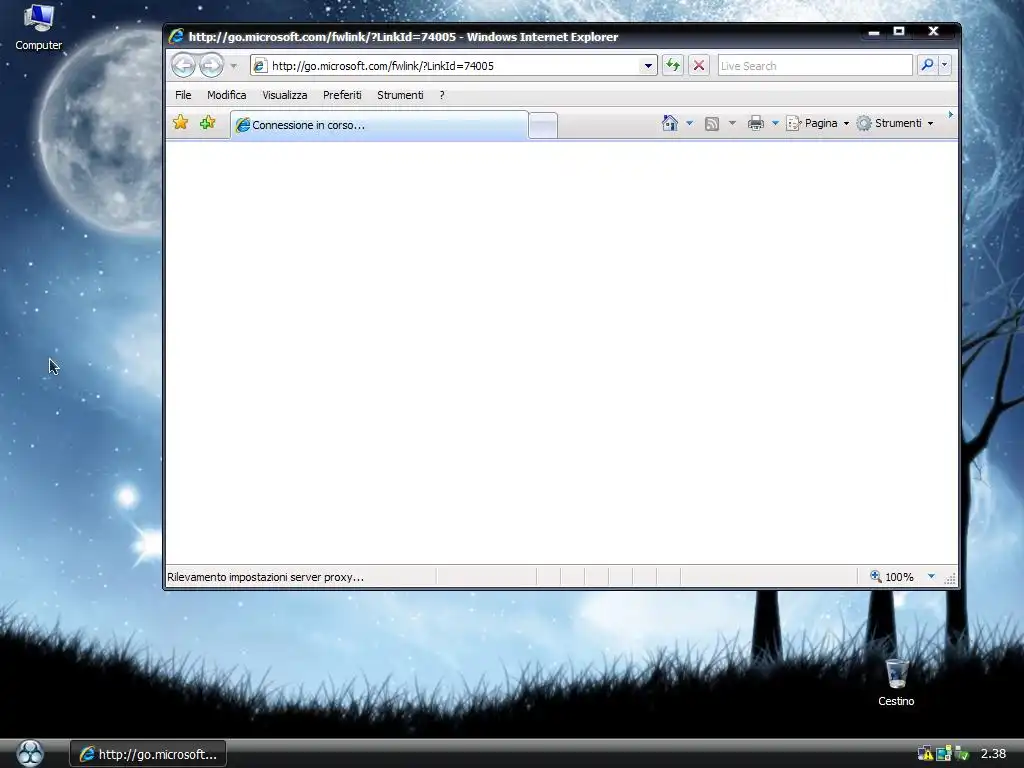Viewport: 1024px width, 768px height.
Task: Click the red Stop loading button
Action: point(699,65)
